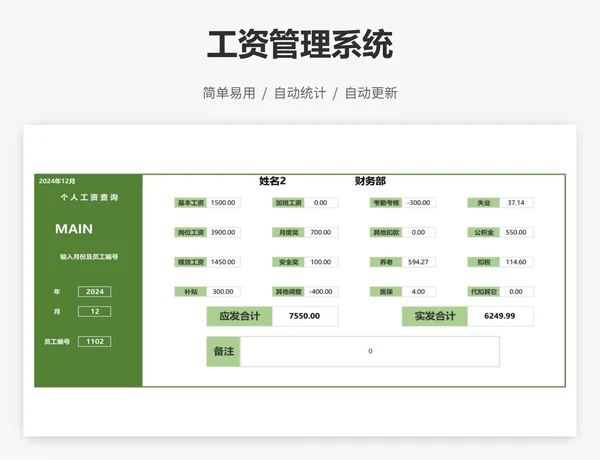Click the 6249.99 net total value
The height and width of the screenshot is (460, 600).
click(x=500, y=316)
